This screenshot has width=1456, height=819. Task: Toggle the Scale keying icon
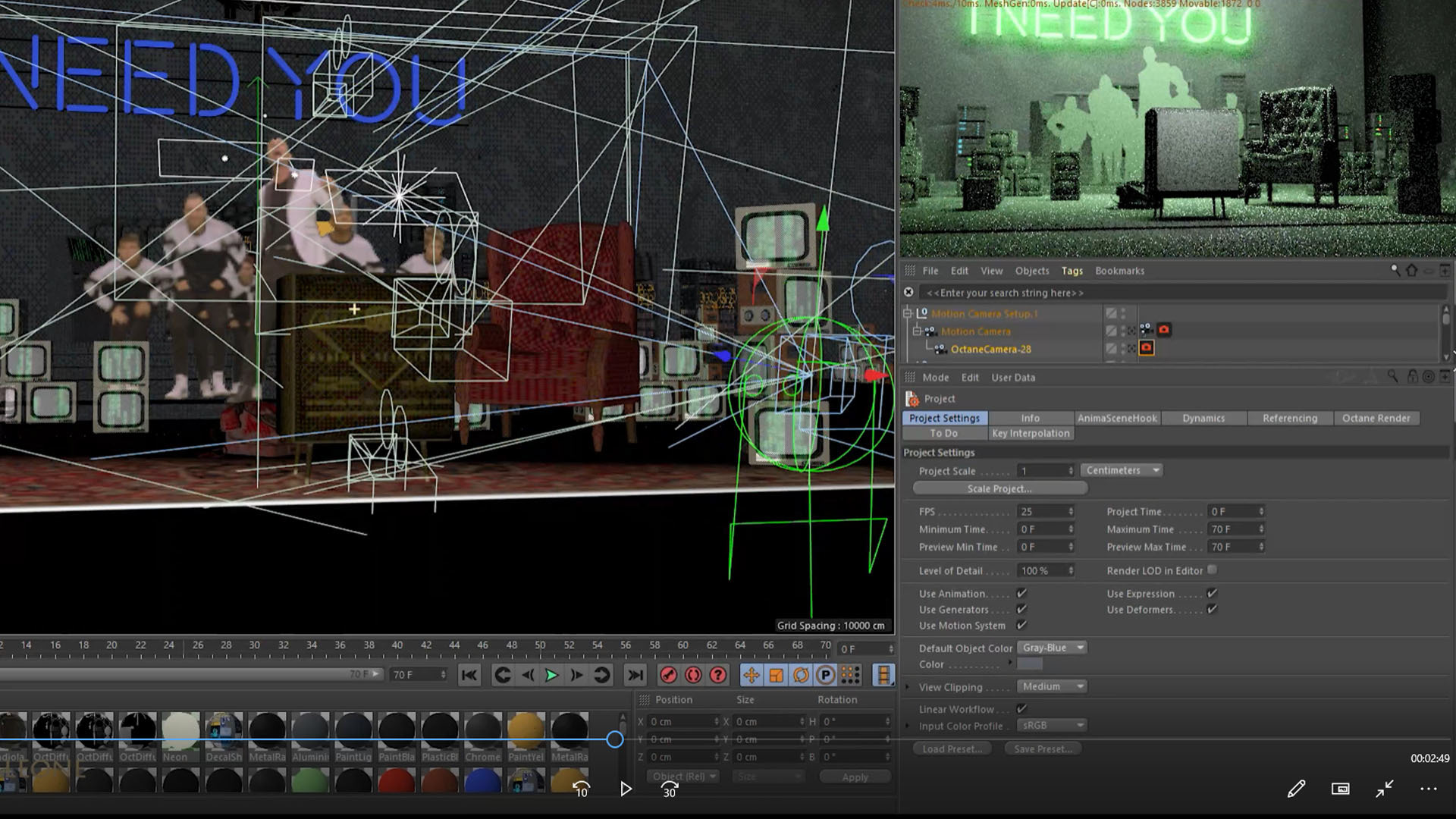pyautogui.click(x=776, y=675)
